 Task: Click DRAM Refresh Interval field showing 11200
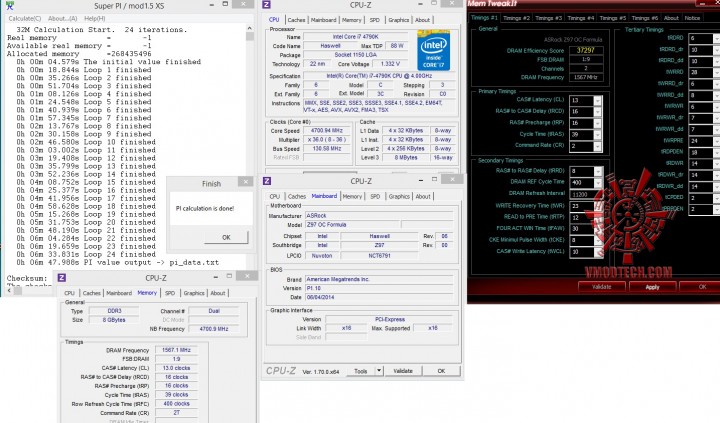(x=586, y=194)
